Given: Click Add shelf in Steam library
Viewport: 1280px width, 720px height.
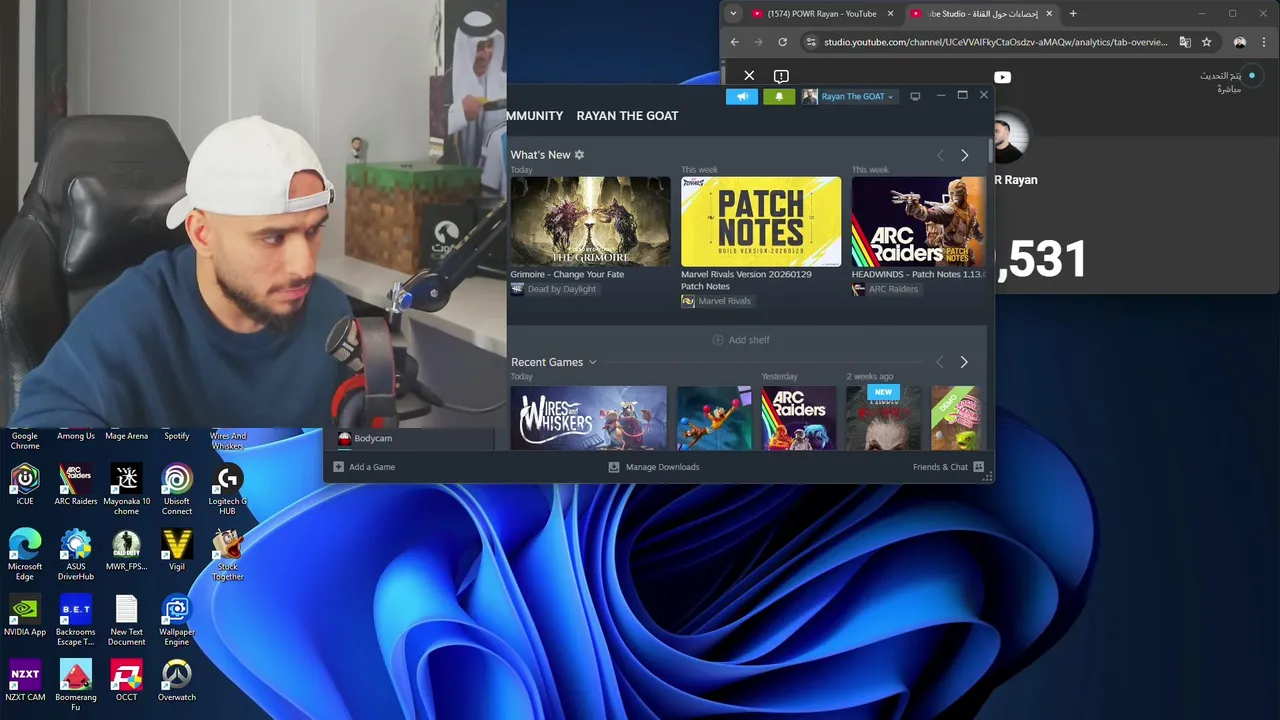Looking at the screenshot, I should [741, 340].
